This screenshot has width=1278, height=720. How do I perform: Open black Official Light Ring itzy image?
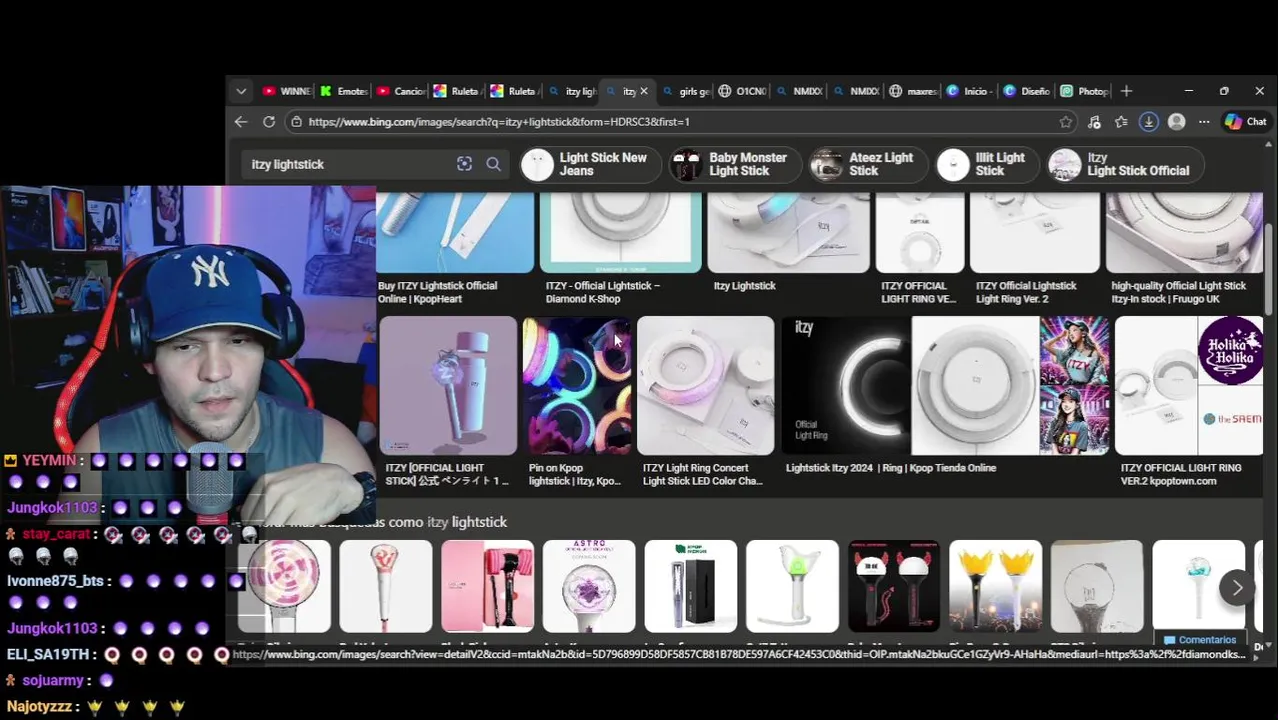tap(846, 386)
